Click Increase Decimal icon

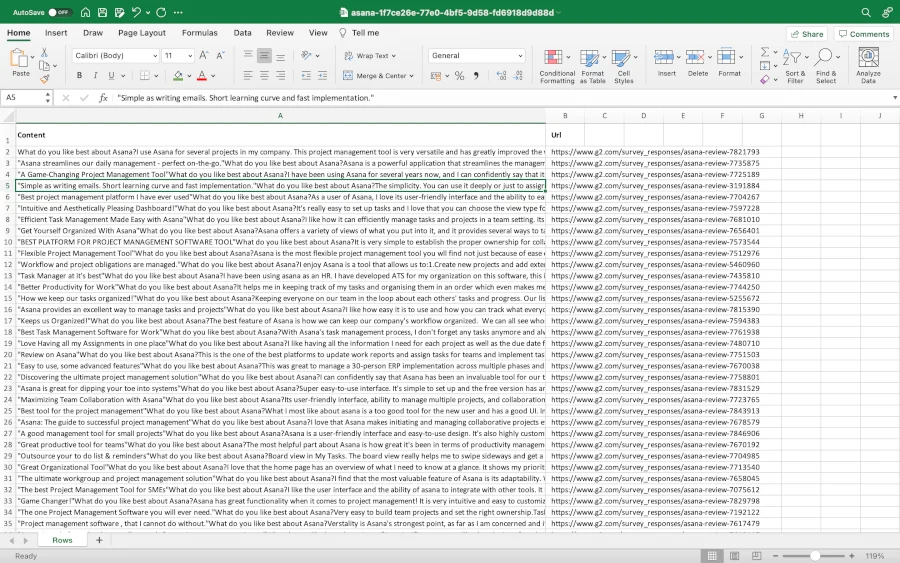point(501,76)
